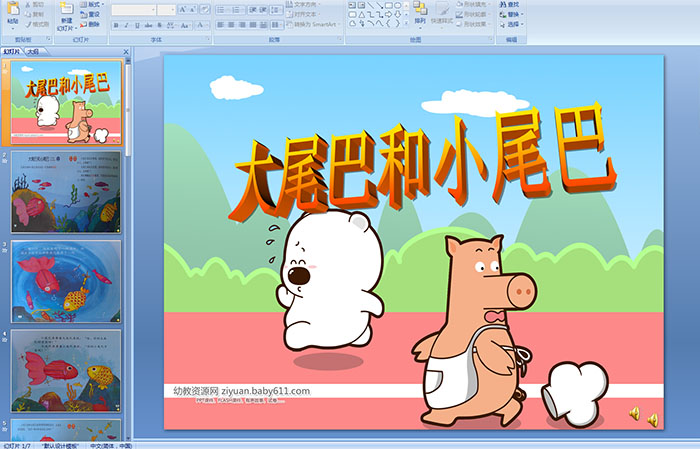Align text left in paragraph group
Image resolution: width=700 pixels, height=449 pixels.
coord(220,25)
